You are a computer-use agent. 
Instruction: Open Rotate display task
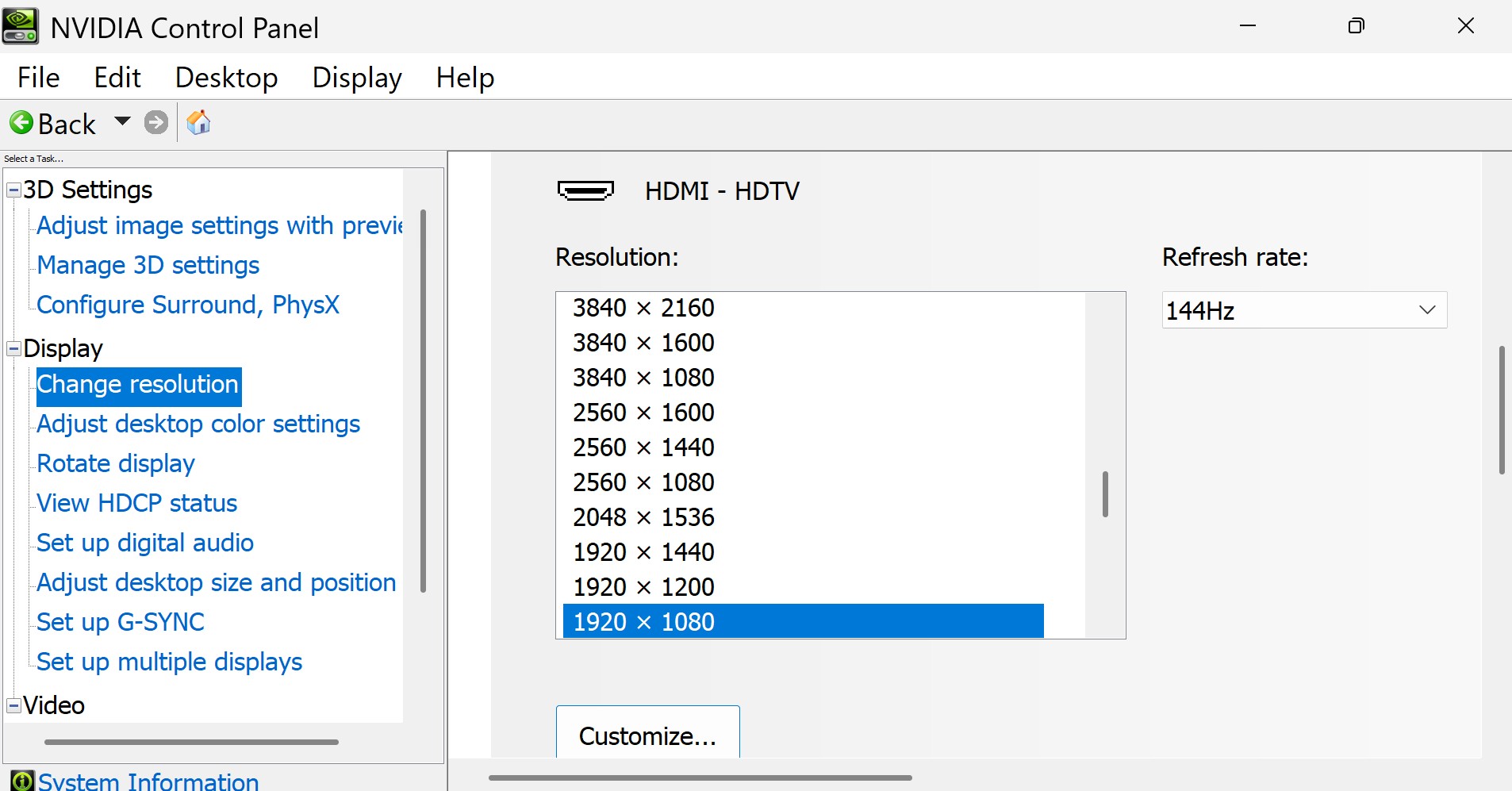click(116, 464)
